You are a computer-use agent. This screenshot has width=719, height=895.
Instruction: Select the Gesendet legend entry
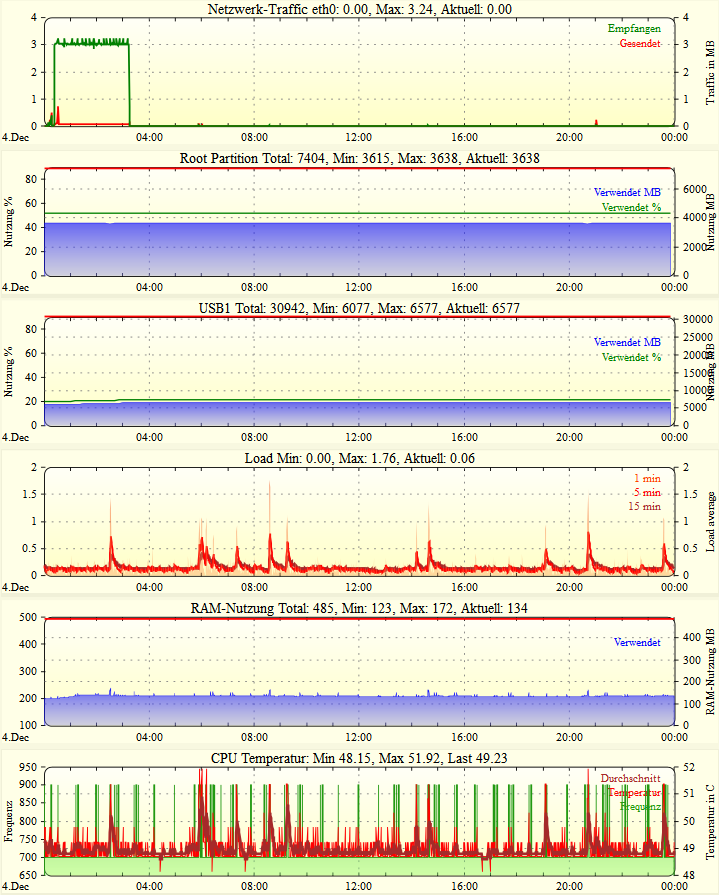click(640, 44)
